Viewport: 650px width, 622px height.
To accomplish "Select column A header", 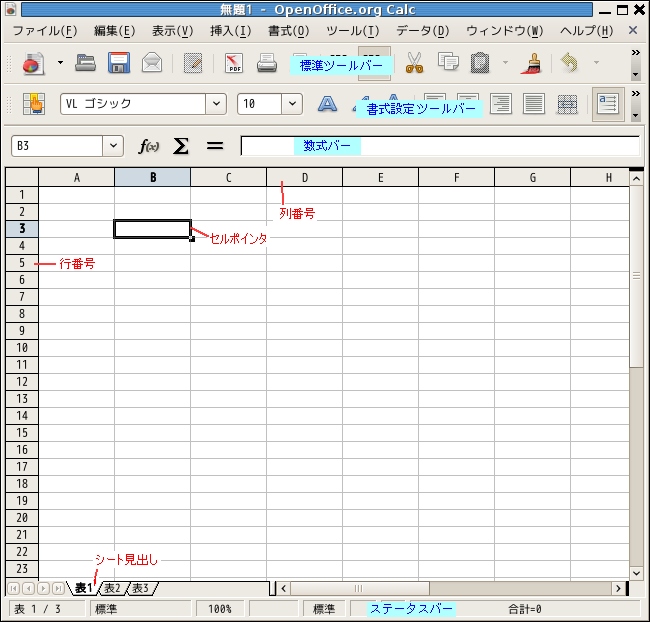I will (76, 177).
